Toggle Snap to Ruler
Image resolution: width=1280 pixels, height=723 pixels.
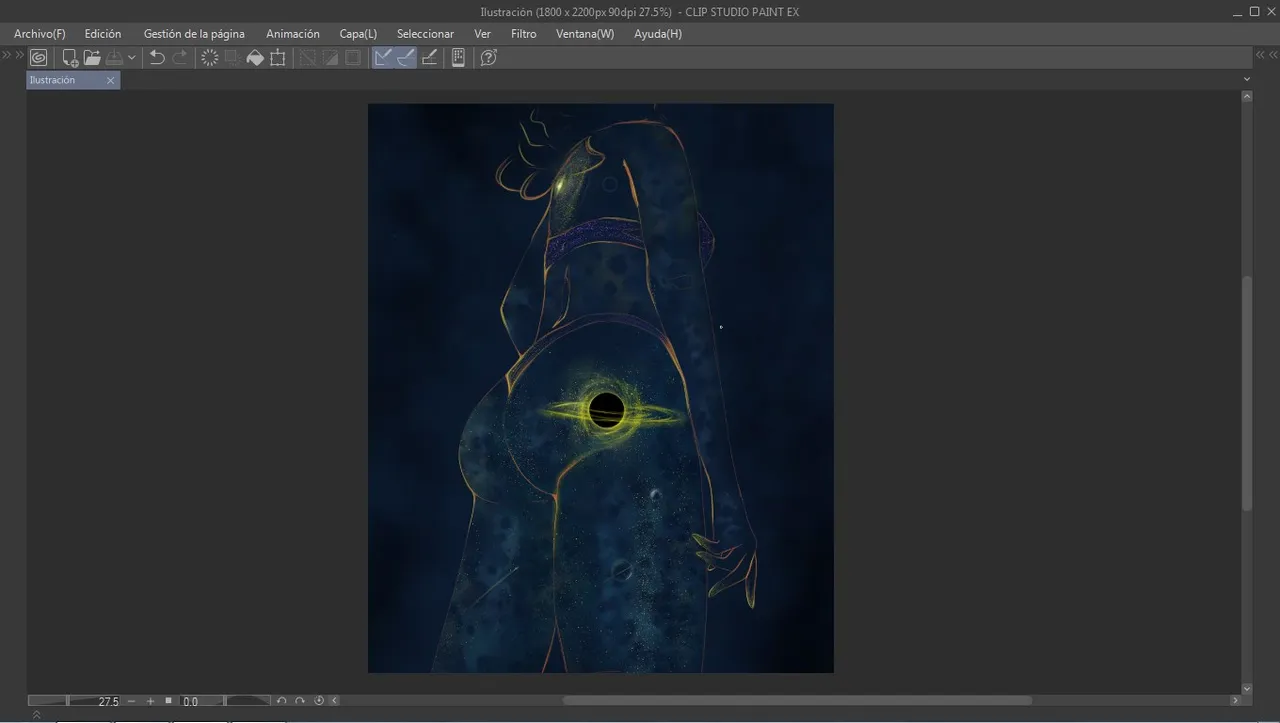tap(383, 58)
